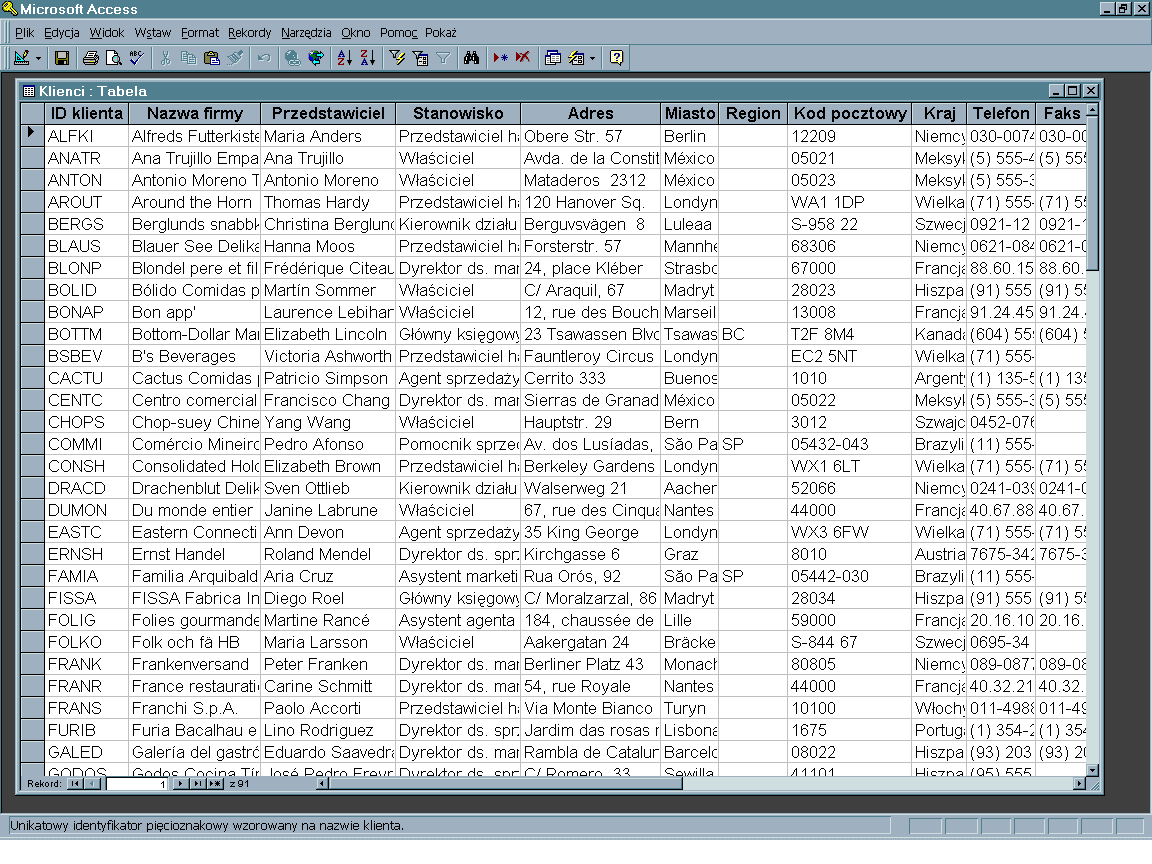Open Print Preview from the toolbar
This screenshot has width=1152, height=864.
coord(113,58)
